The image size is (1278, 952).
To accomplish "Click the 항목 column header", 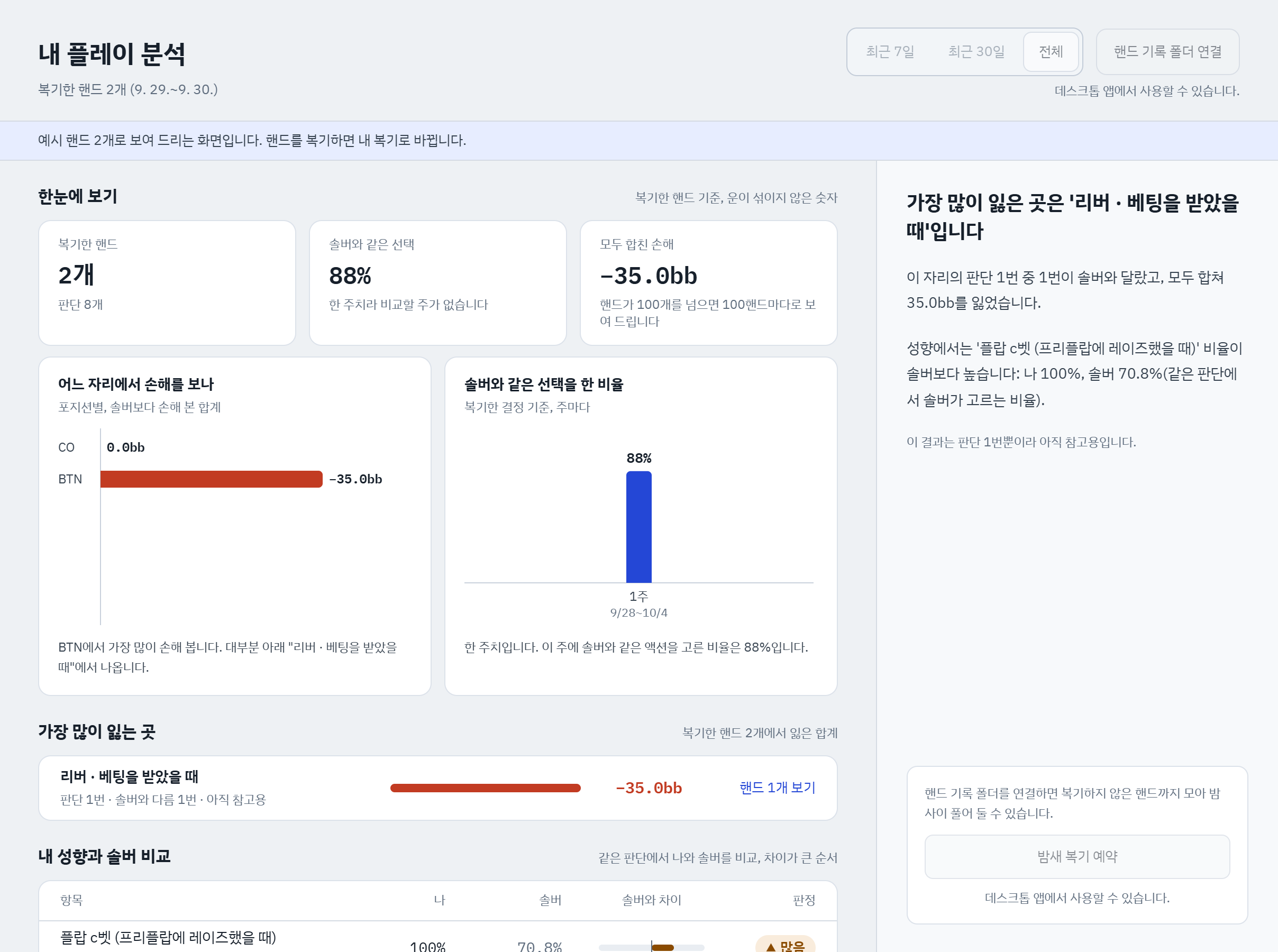I will tap(71, 900).
